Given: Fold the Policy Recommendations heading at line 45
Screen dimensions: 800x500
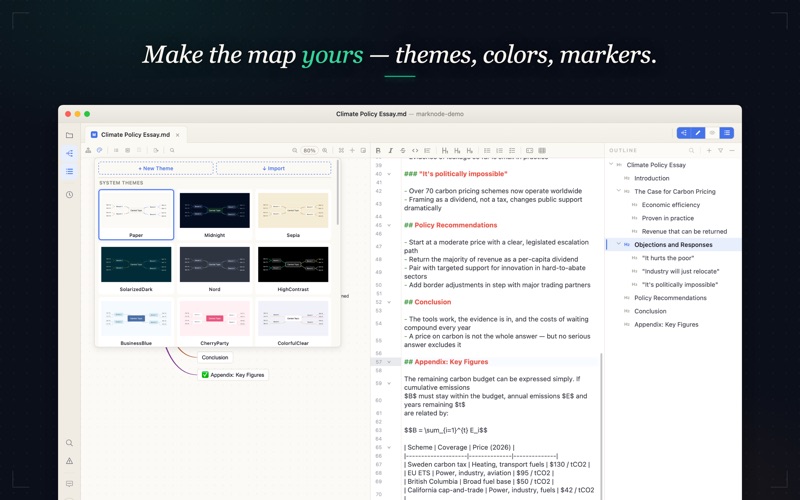Looking at the screenshot, I should coord(389,225).
